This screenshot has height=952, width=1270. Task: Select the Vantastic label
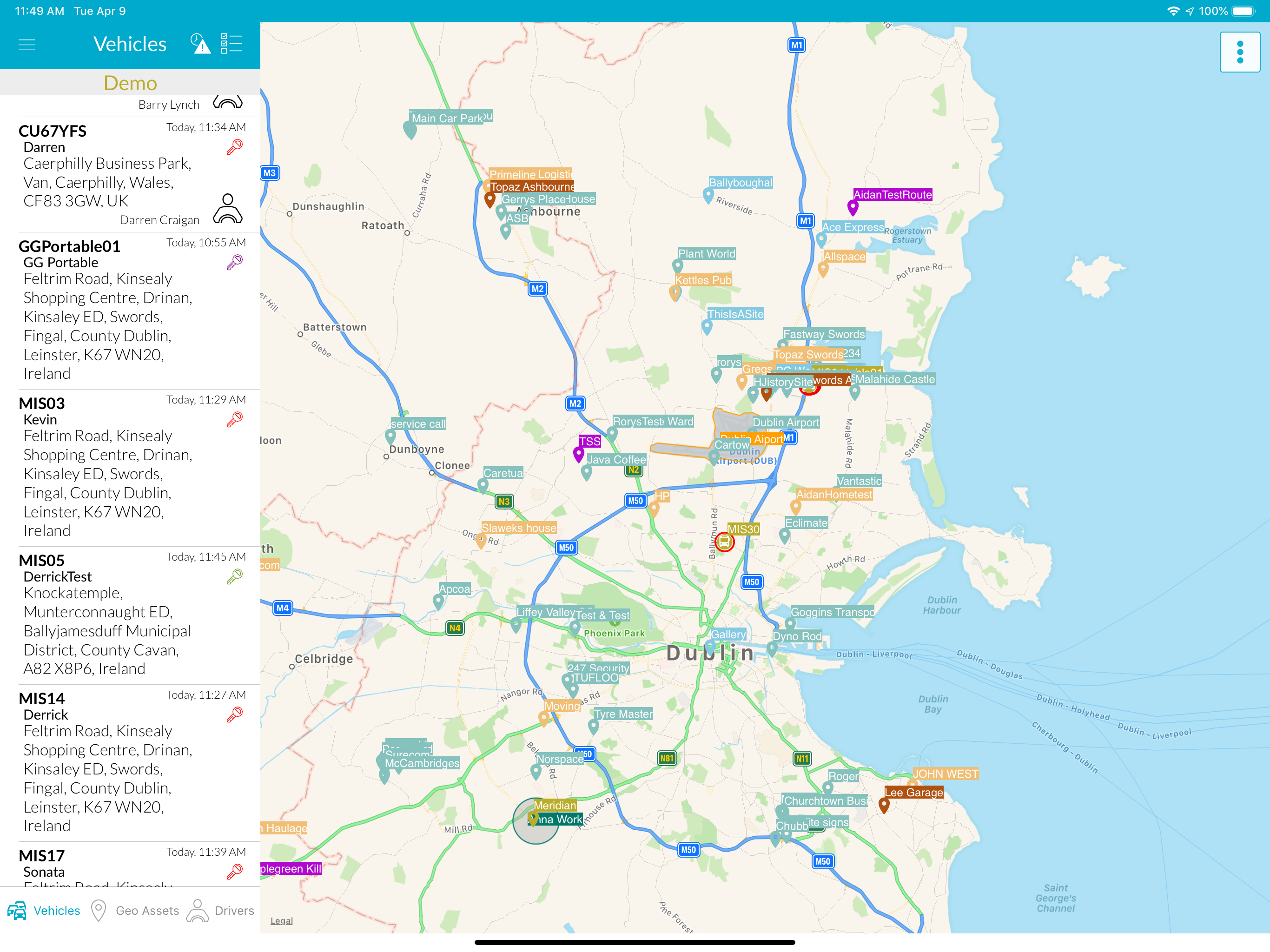click(859, 481)
